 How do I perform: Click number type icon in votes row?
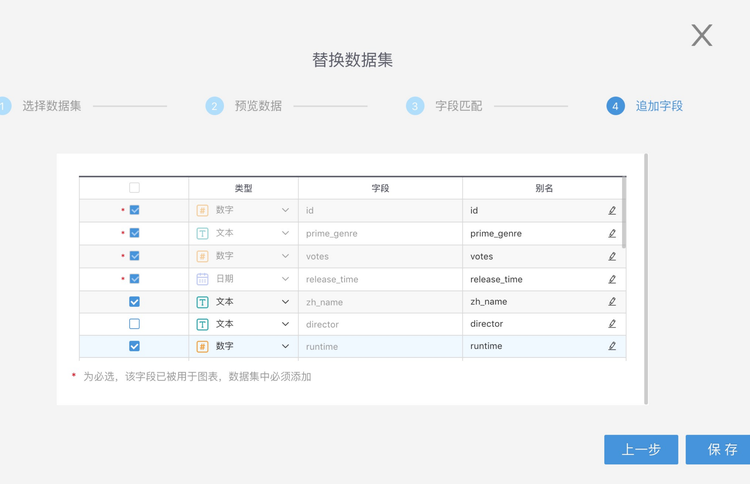pyautogui.click(x=202, y=256)
